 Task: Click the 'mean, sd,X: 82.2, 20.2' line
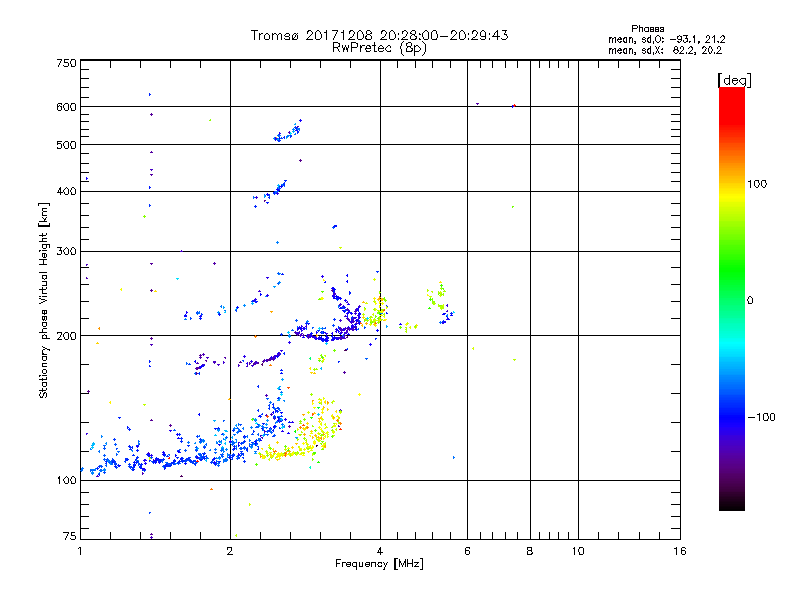665,50
